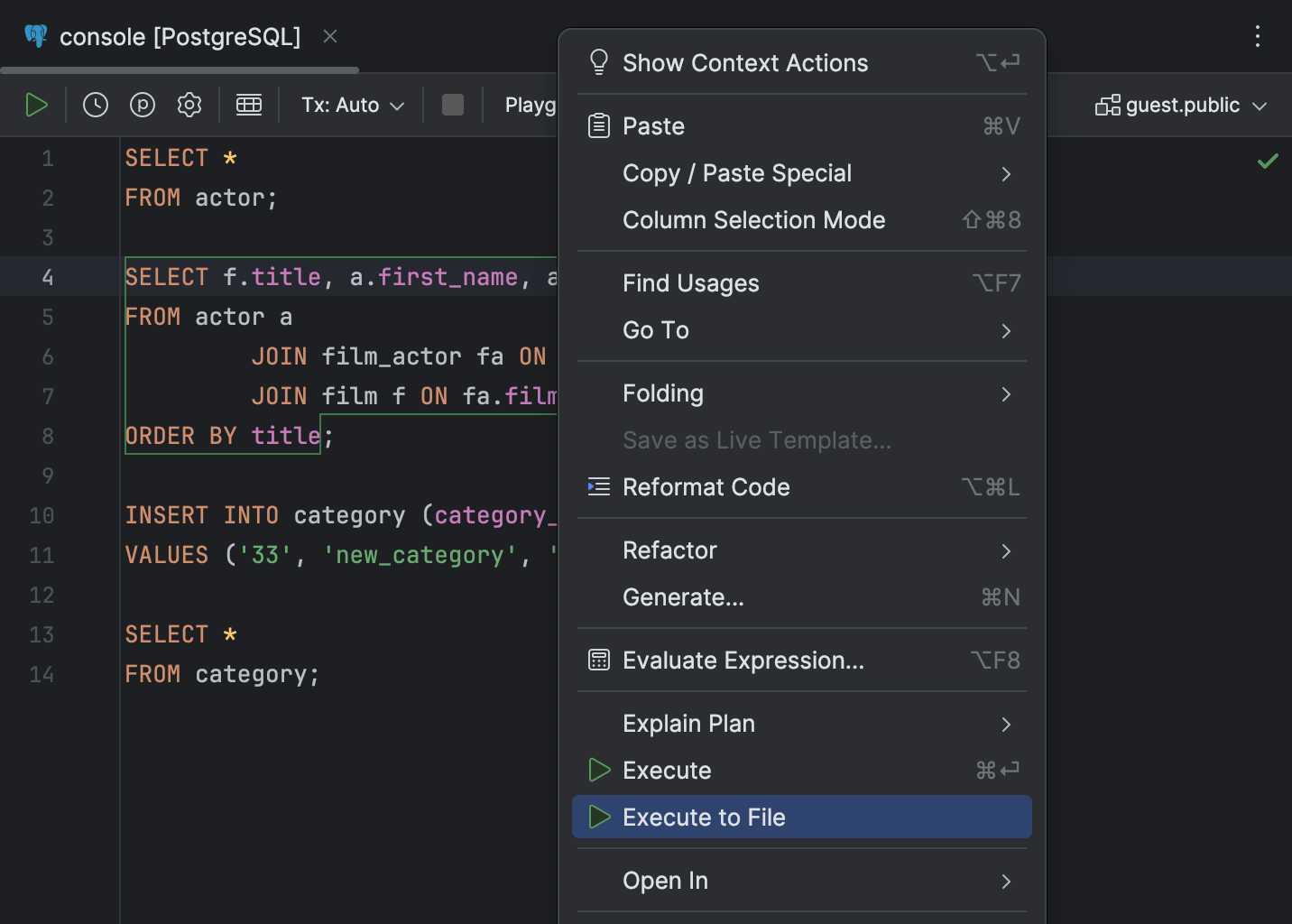Click line number 4 in the editor gutter

click(47, 277)
